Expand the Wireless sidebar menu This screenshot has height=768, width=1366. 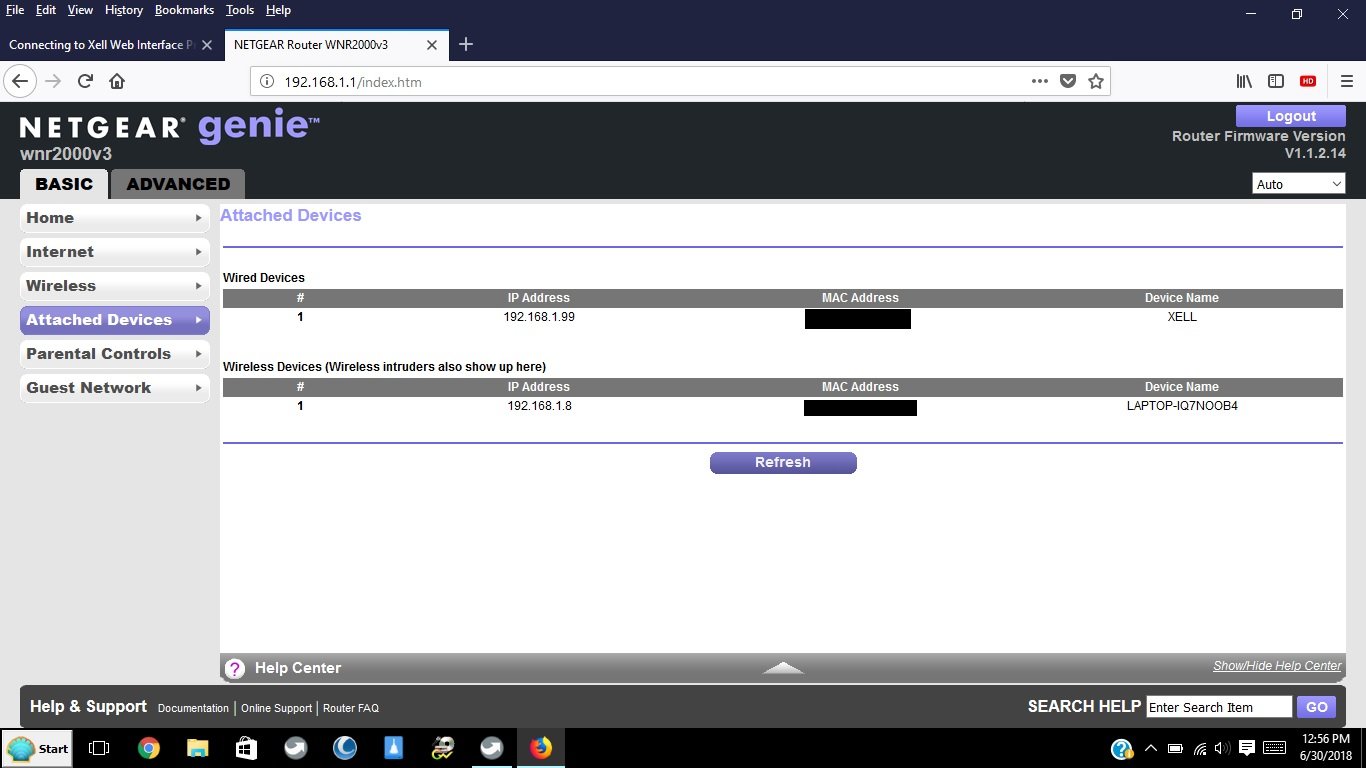[114, 286]
